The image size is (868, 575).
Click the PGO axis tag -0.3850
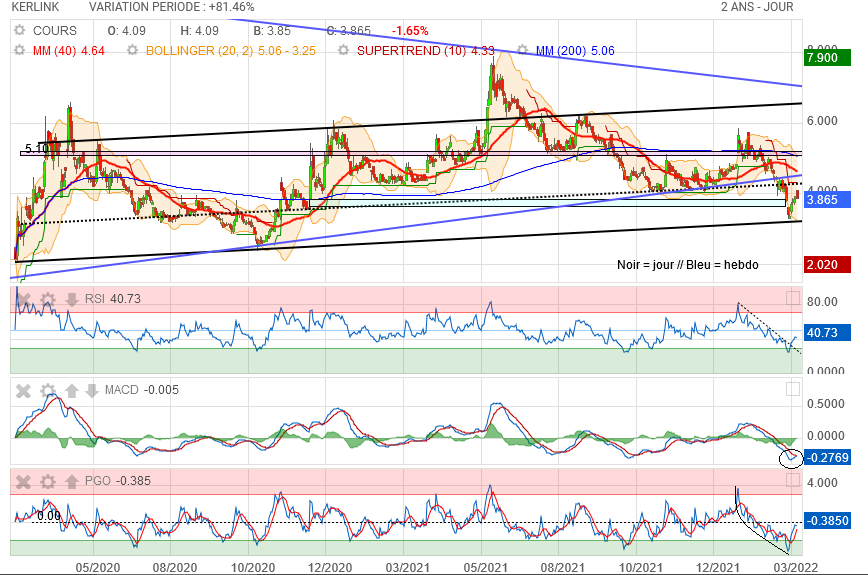pos(827,521)
